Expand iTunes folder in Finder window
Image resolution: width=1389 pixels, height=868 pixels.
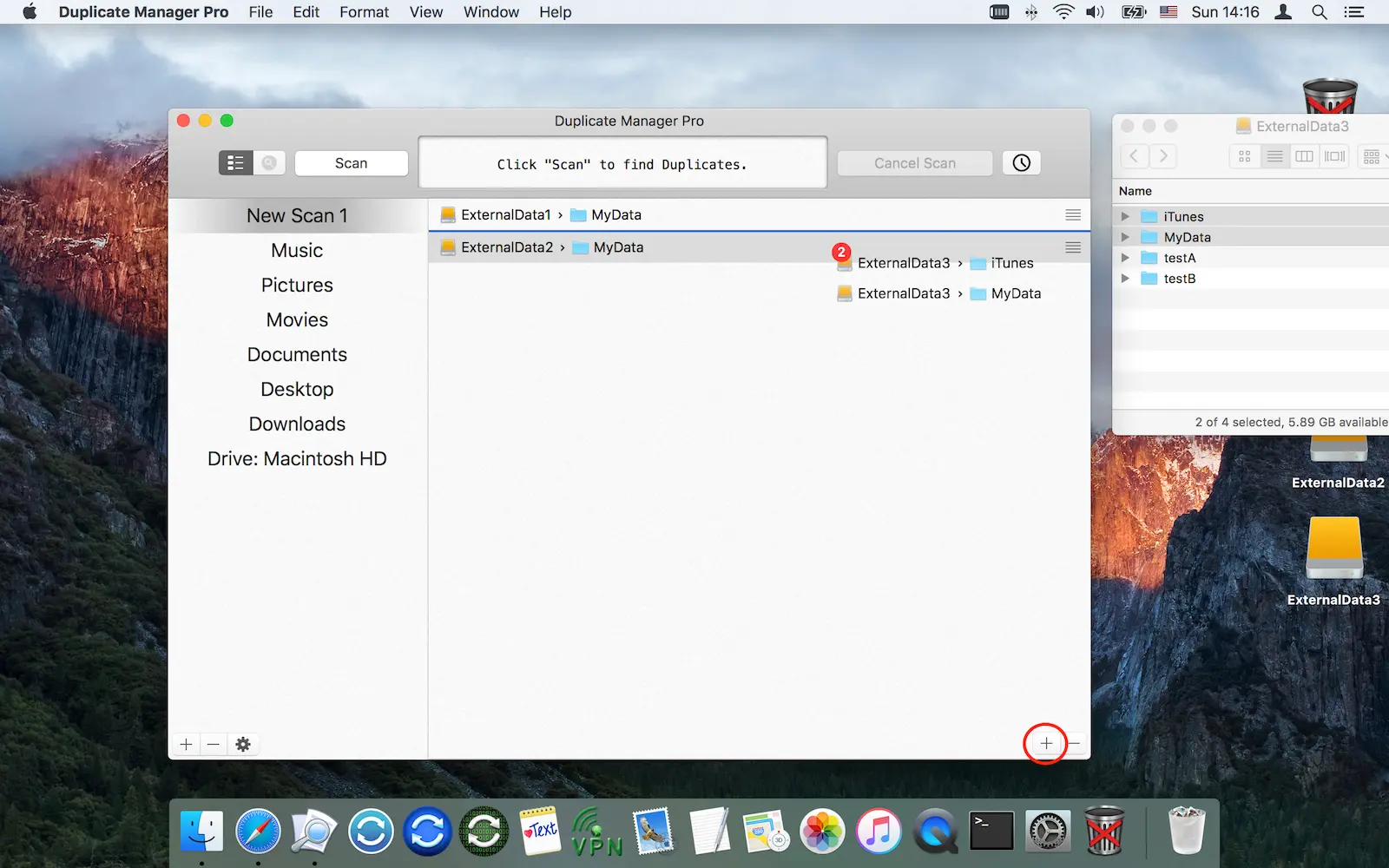pos(1125,216)
